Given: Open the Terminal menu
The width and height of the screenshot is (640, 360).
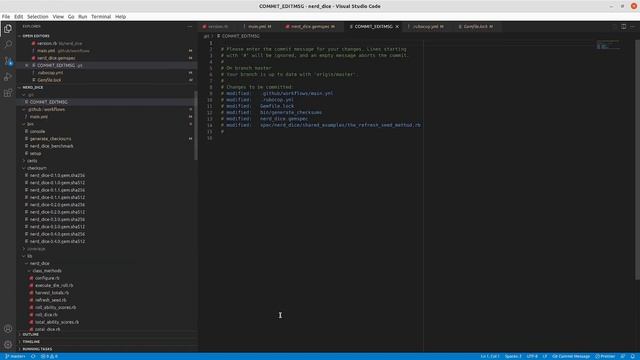Looking at the screenshot, I should click(x=101, y=17).
